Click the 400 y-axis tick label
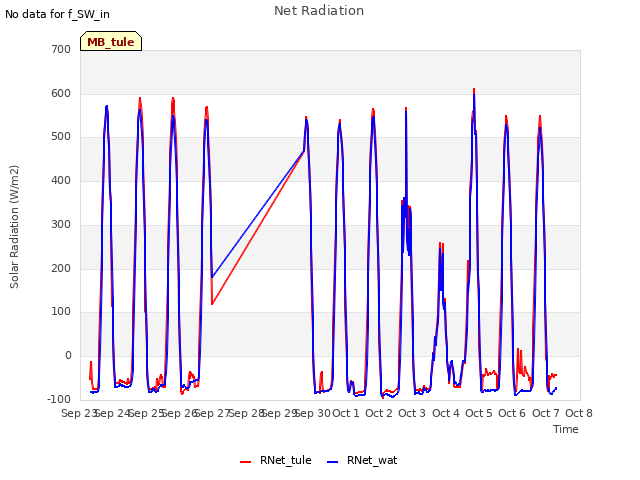The width and height of the screenshot is (640, 480). (61, 180)
